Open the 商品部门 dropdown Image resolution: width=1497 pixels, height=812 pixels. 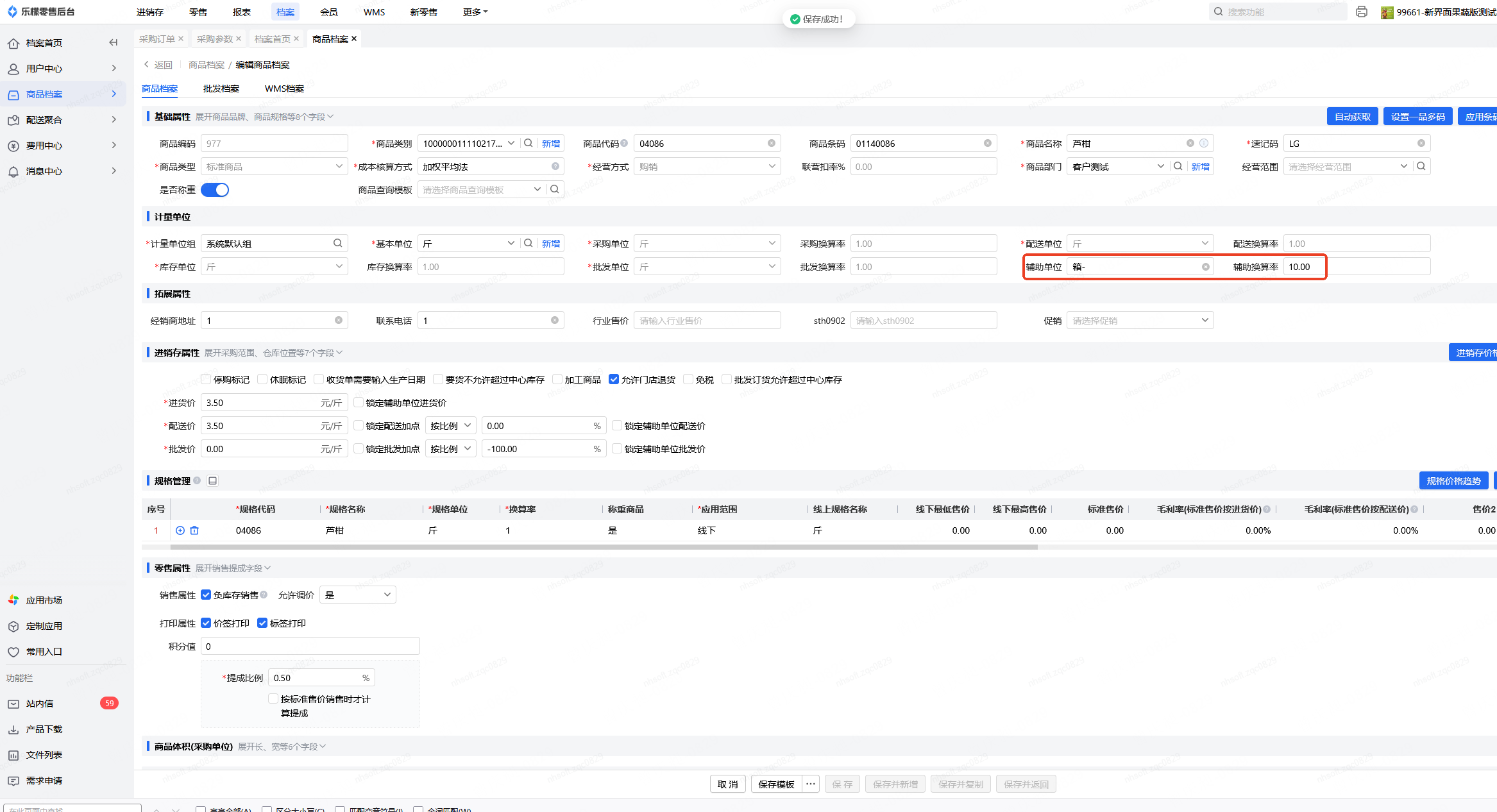pyautogui.click(x=1160, y=167)
